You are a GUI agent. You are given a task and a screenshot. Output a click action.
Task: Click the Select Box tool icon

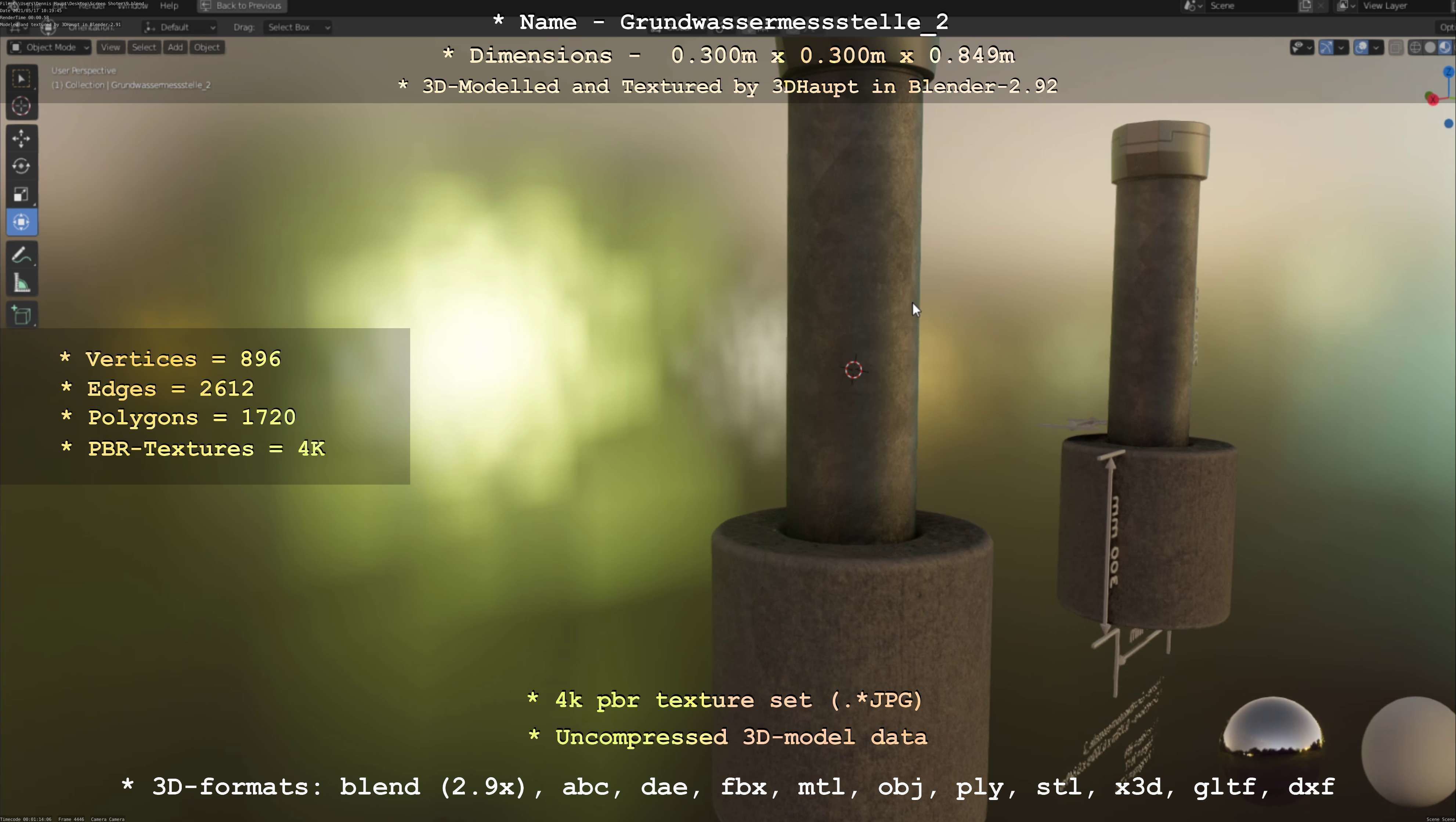pyautogui.click(x=21, y=79)
